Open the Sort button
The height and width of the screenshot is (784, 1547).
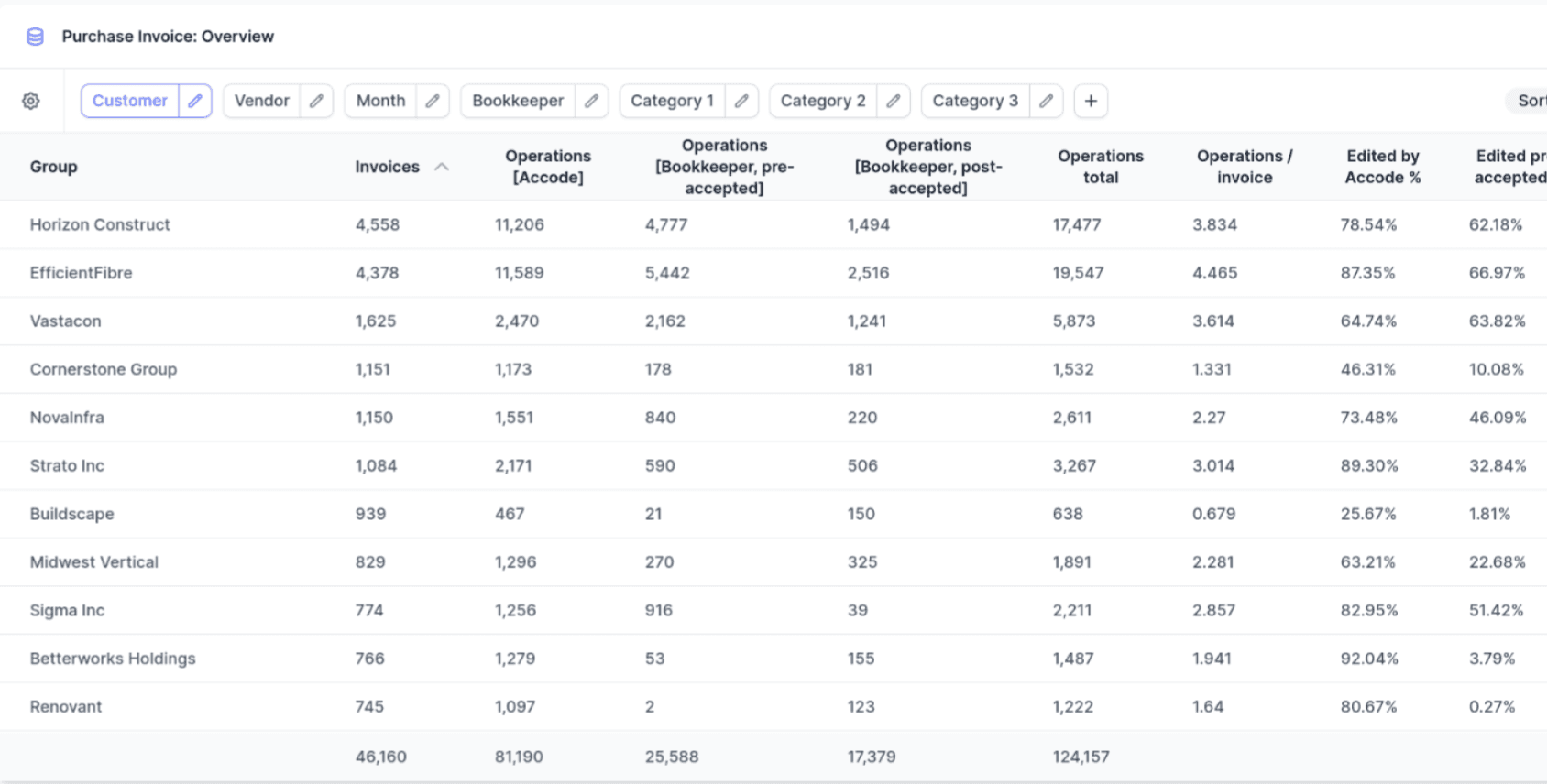click(1529, 101)
